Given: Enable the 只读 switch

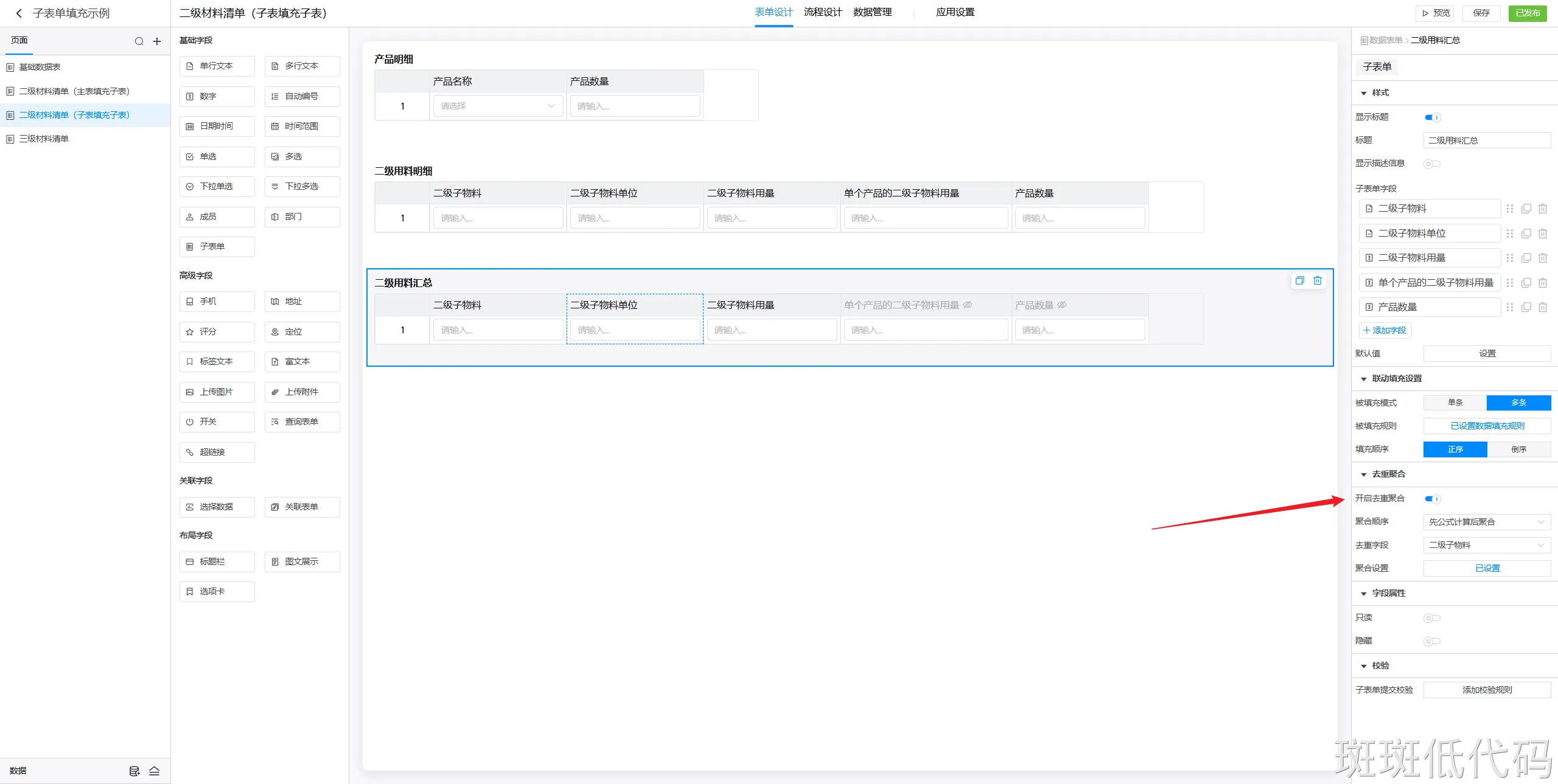Looking at the screenshot, I should click(1431, 618).
